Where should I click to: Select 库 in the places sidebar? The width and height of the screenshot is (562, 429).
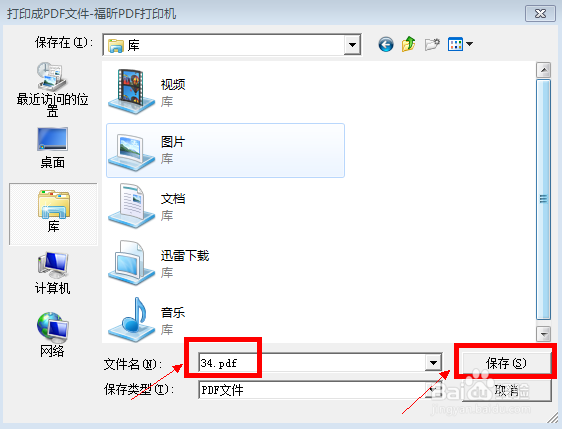53,214
